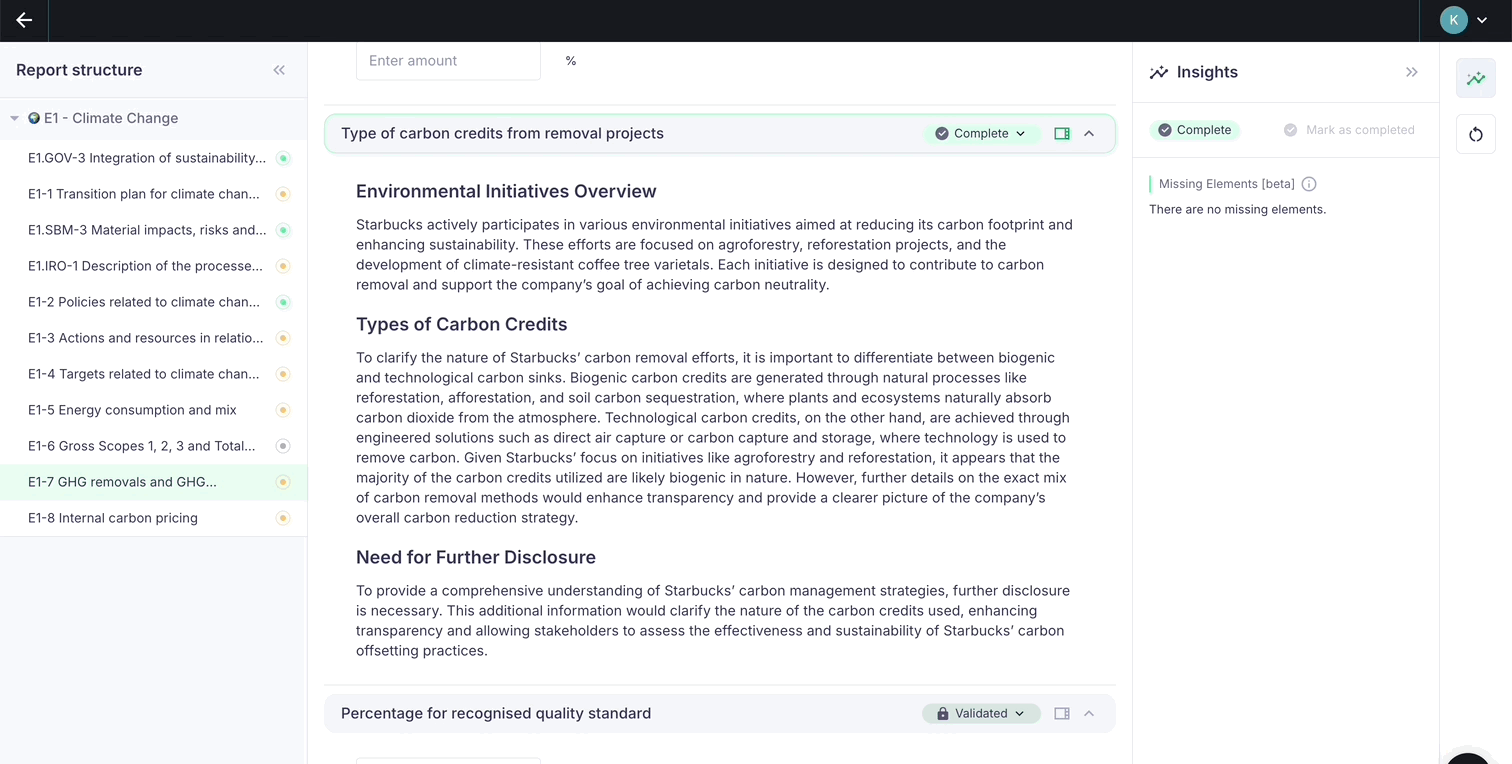This screenshot has width=1512, height=764.
Task: Click status dot next to E1.SBM-3
Action: (283, 230)
